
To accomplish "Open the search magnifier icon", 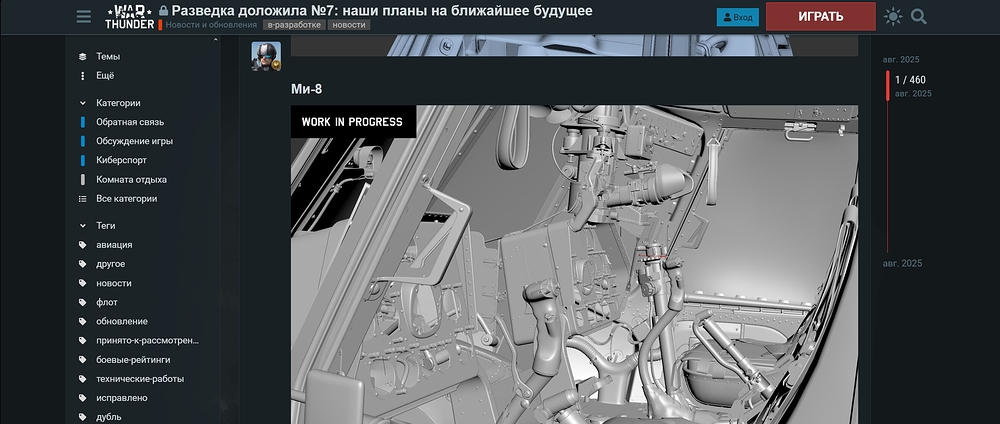I will pyautogui.click(x=918, y=17).
